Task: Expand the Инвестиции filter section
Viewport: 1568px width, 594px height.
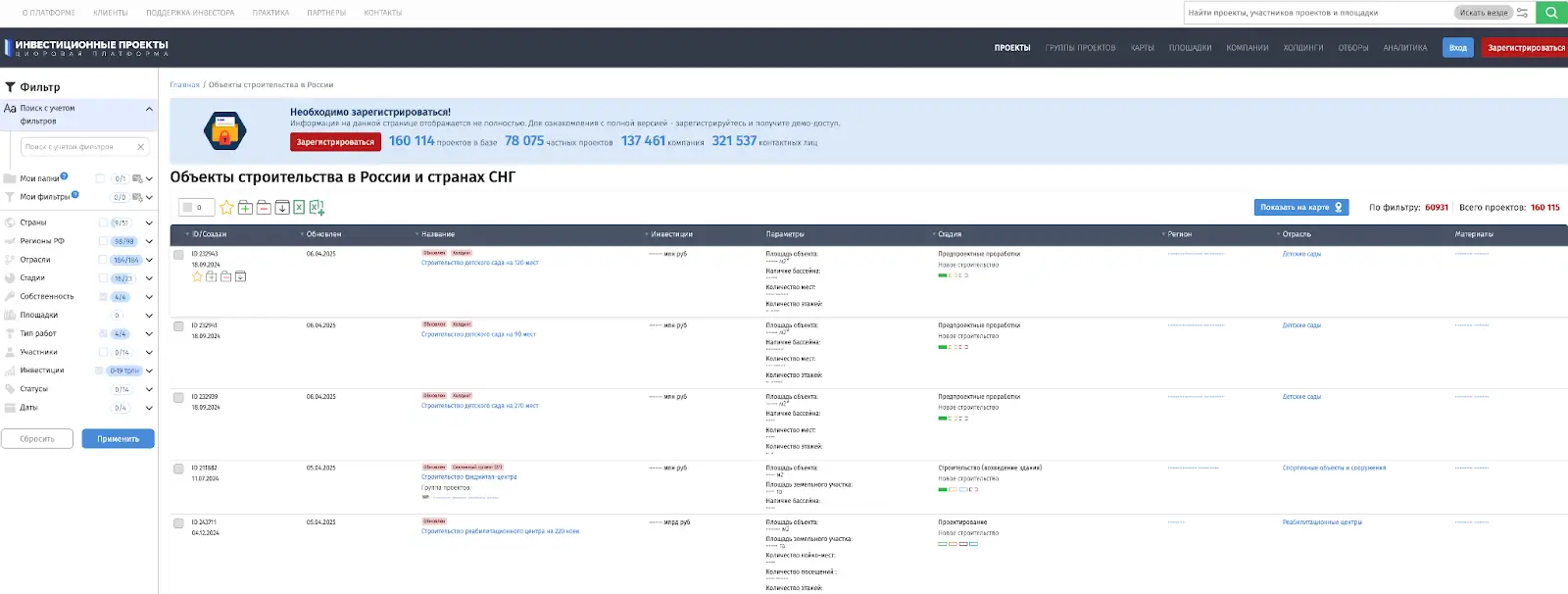Action: pos(149,371)
